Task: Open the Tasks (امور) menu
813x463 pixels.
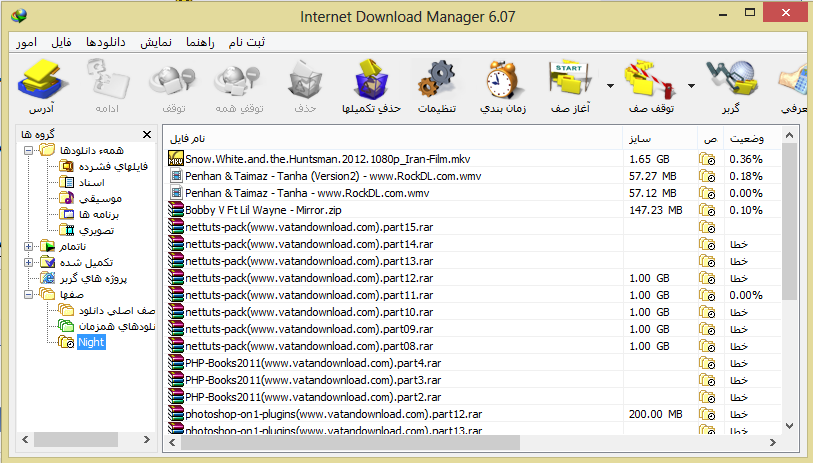Action: [26, 42]
